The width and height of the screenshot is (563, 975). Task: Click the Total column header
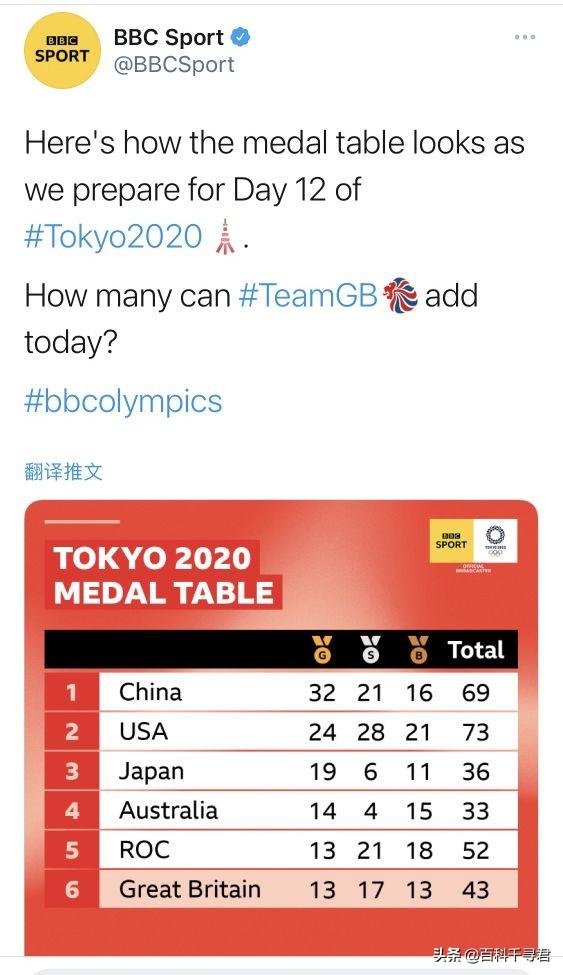tap(477, 650)
